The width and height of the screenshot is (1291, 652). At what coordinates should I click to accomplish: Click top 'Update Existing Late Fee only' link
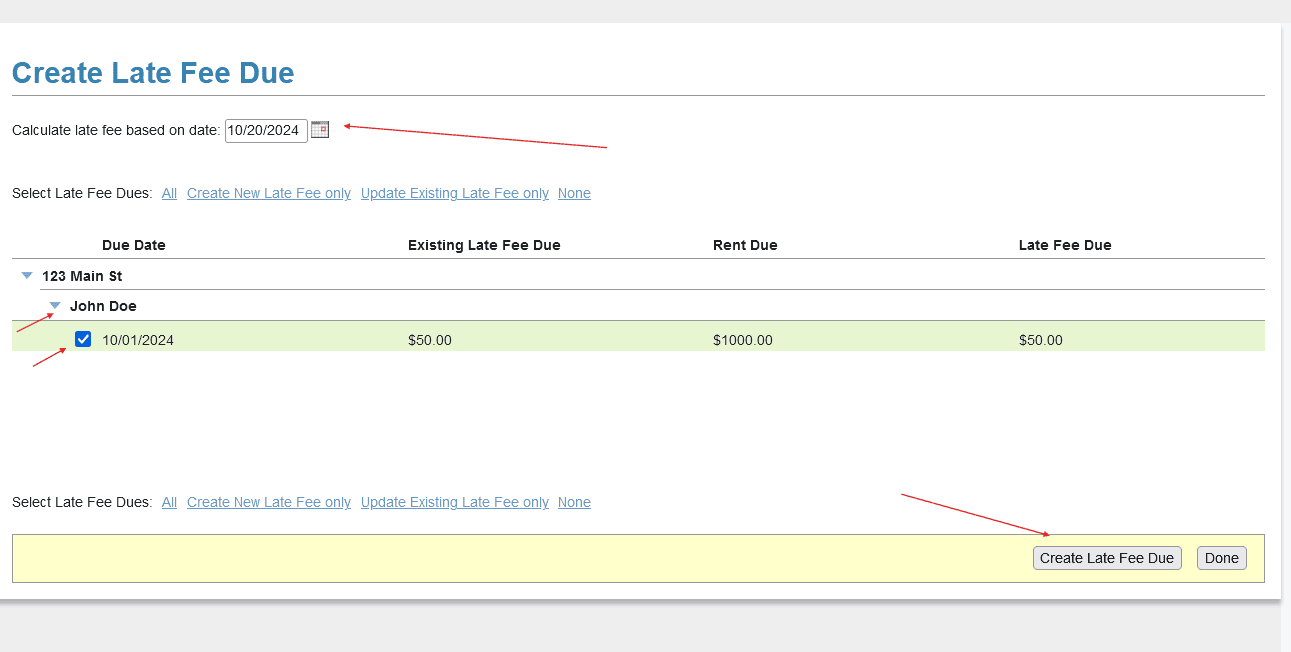[455, 193]
